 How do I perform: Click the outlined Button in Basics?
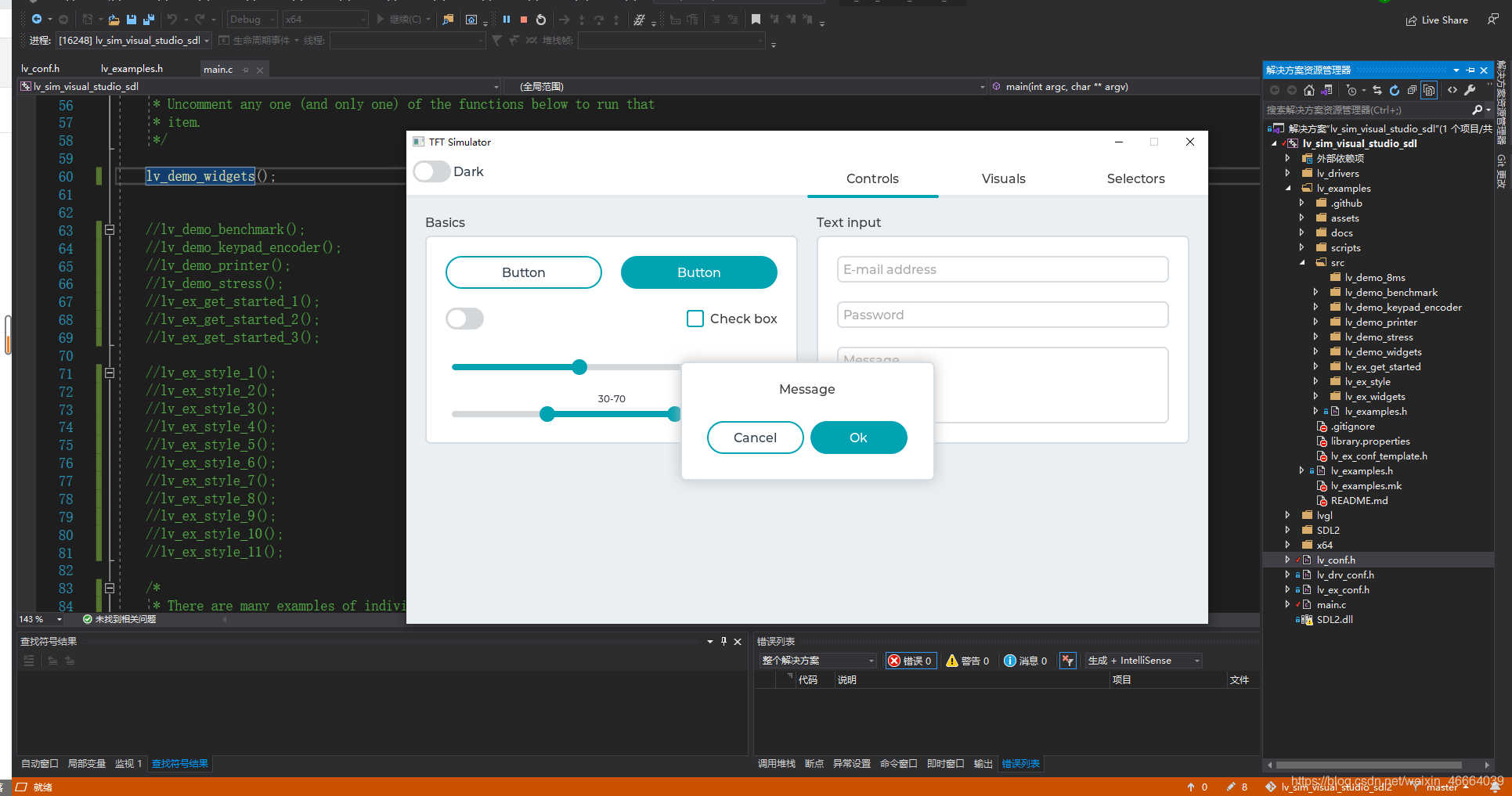[523, 272]
